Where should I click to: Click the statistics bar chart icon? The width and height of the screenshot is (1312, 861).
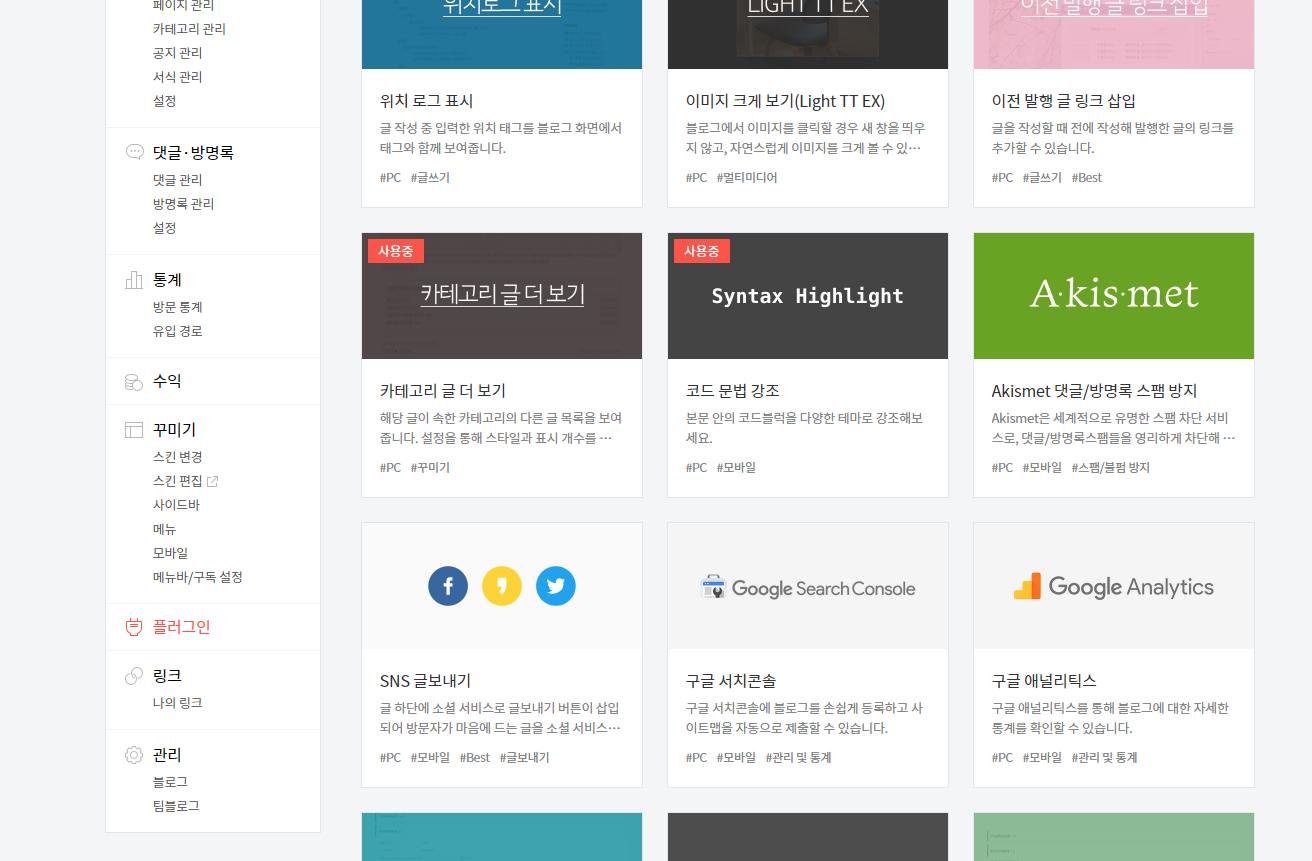(134, 280)
